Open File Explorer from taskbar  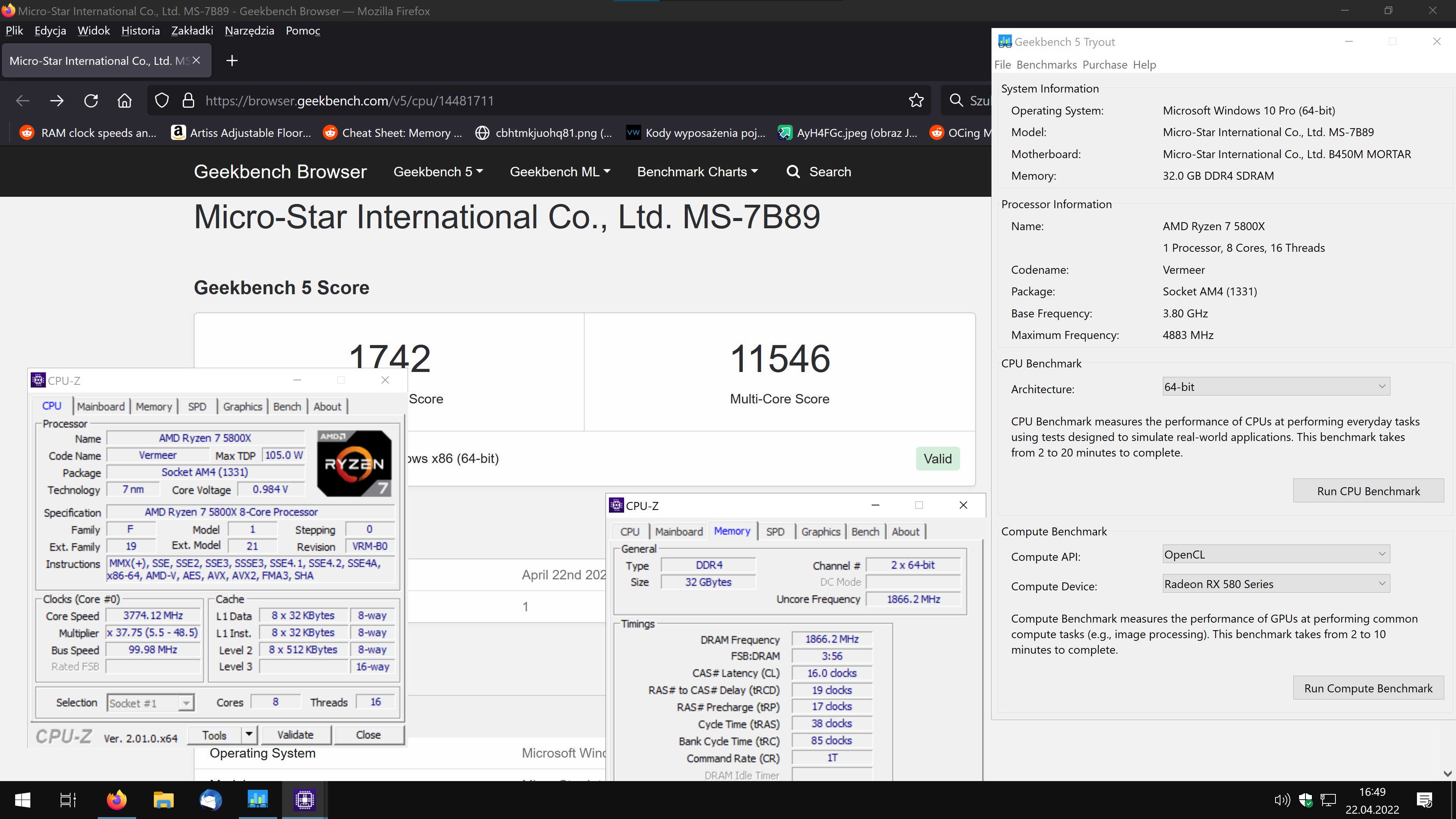[x=163, y=800]
